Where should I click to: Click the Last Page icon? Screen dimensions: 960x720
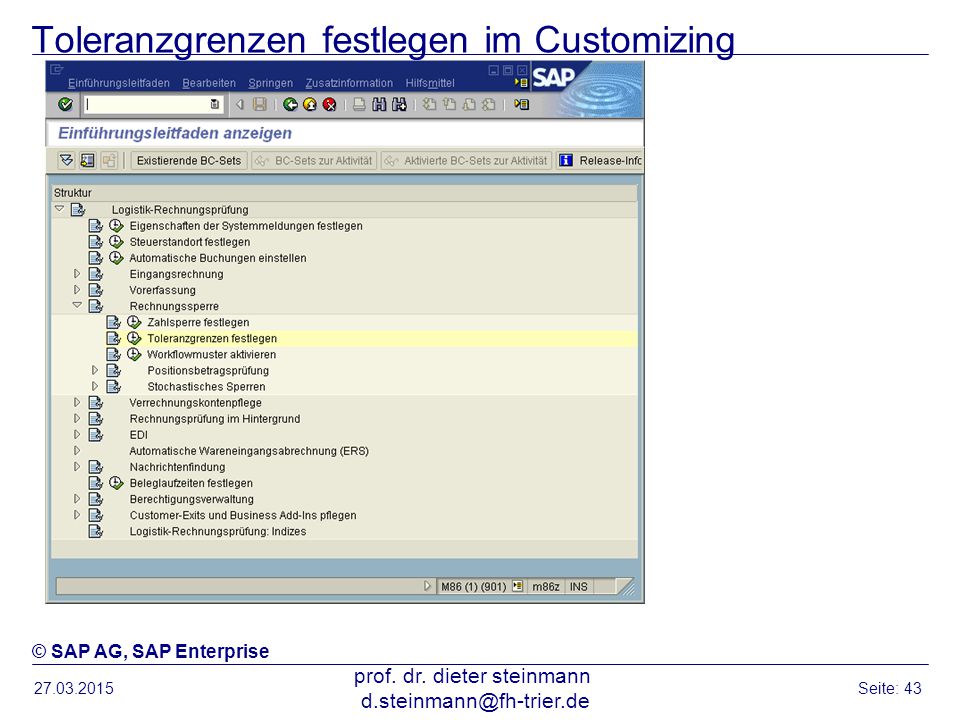489,105
